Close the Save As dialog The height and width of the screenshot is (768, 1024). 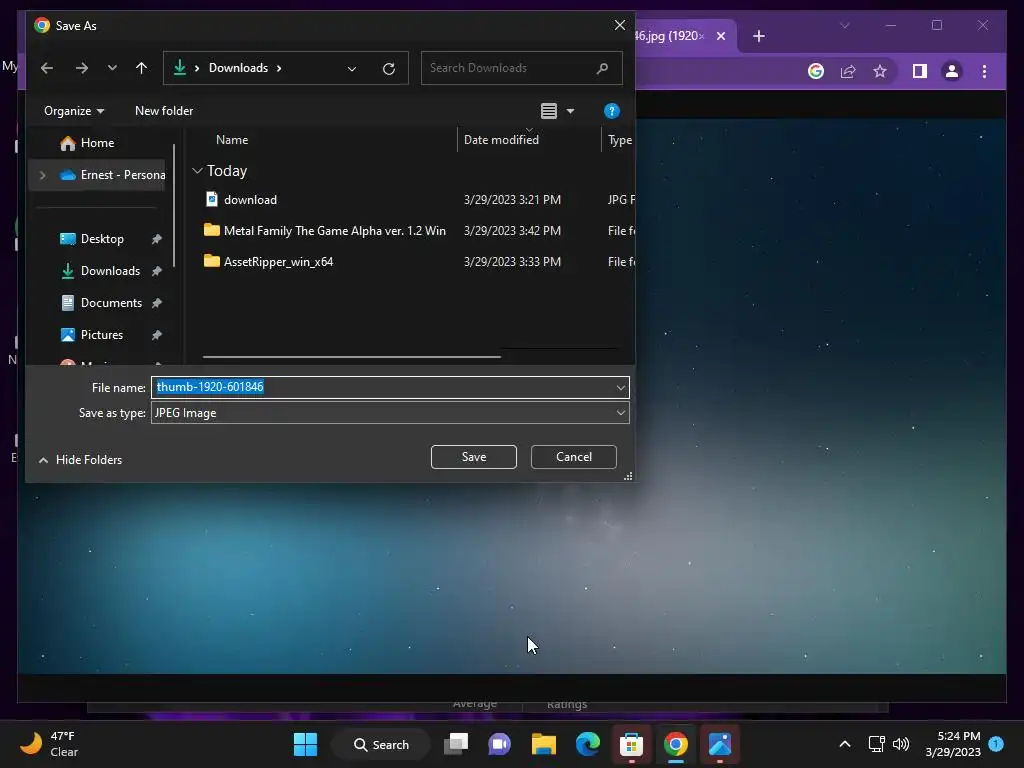click(620, 25)
